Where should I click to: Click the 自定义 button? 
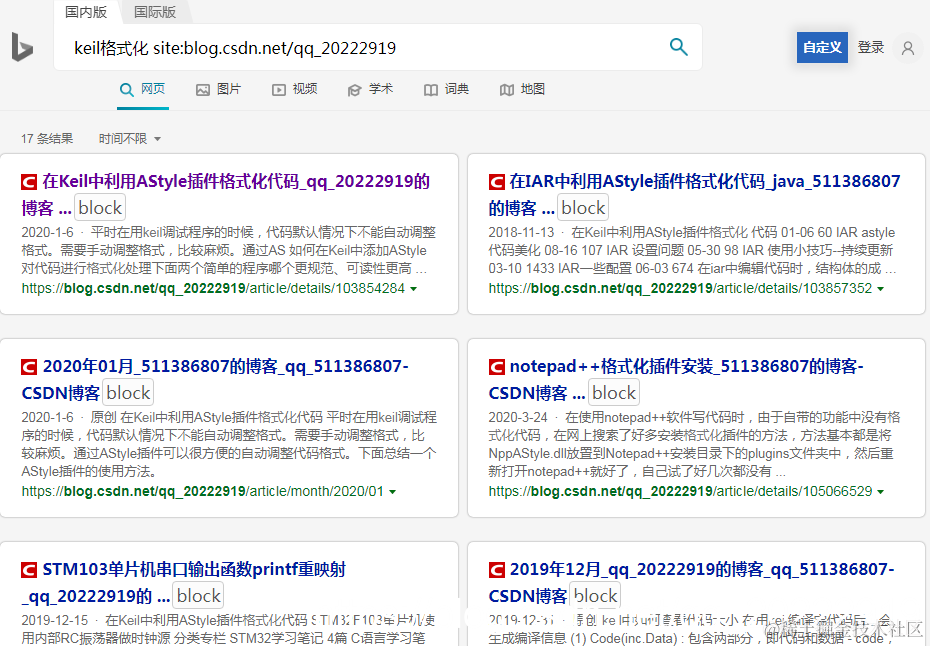(822, 47)
